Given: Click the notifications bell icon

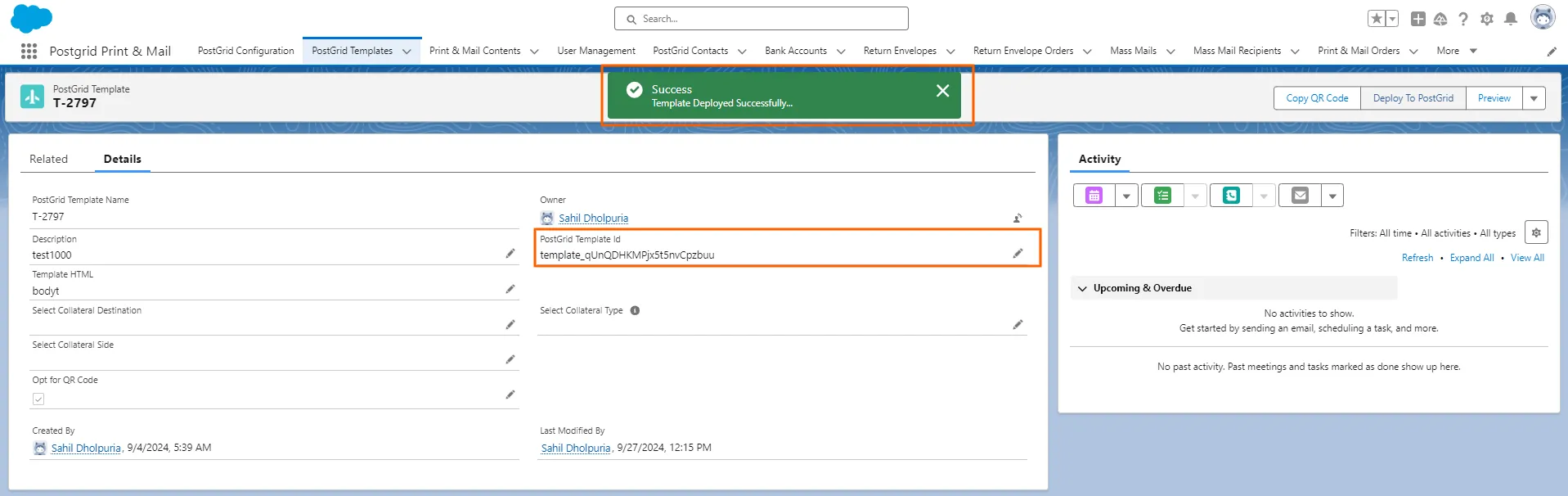Looking at the screenshot, I should pos(1511,19).
